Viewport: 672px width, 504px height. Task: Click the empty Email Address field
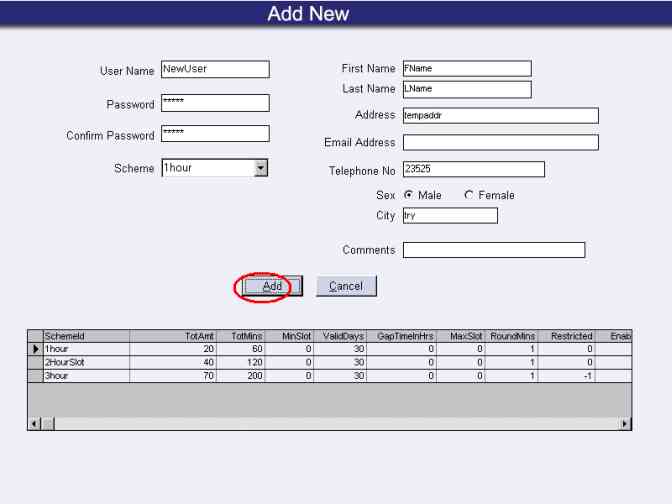(x=500, y=143)
